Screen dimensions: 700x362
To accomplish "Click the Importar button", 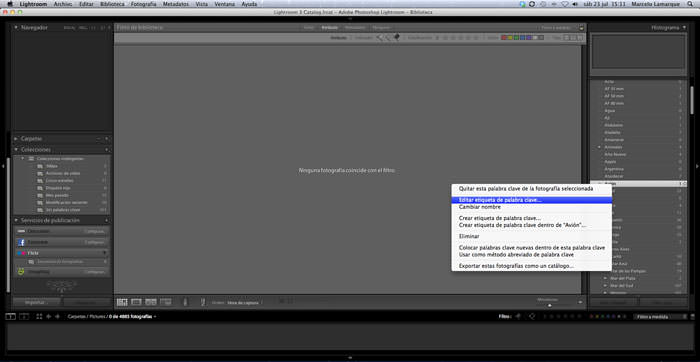I will (x=36, y=302).
